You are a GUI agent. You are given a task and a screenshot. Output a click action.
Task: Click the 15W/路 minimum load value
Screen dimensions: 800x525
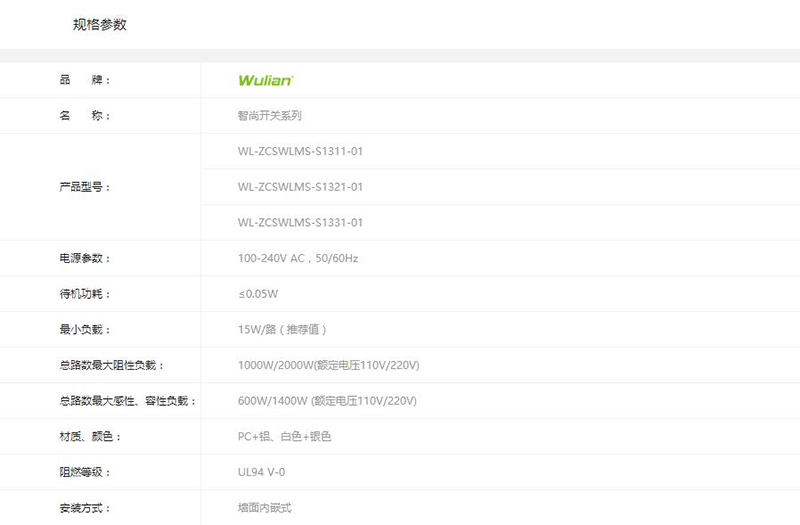click(x=282, y=329)
